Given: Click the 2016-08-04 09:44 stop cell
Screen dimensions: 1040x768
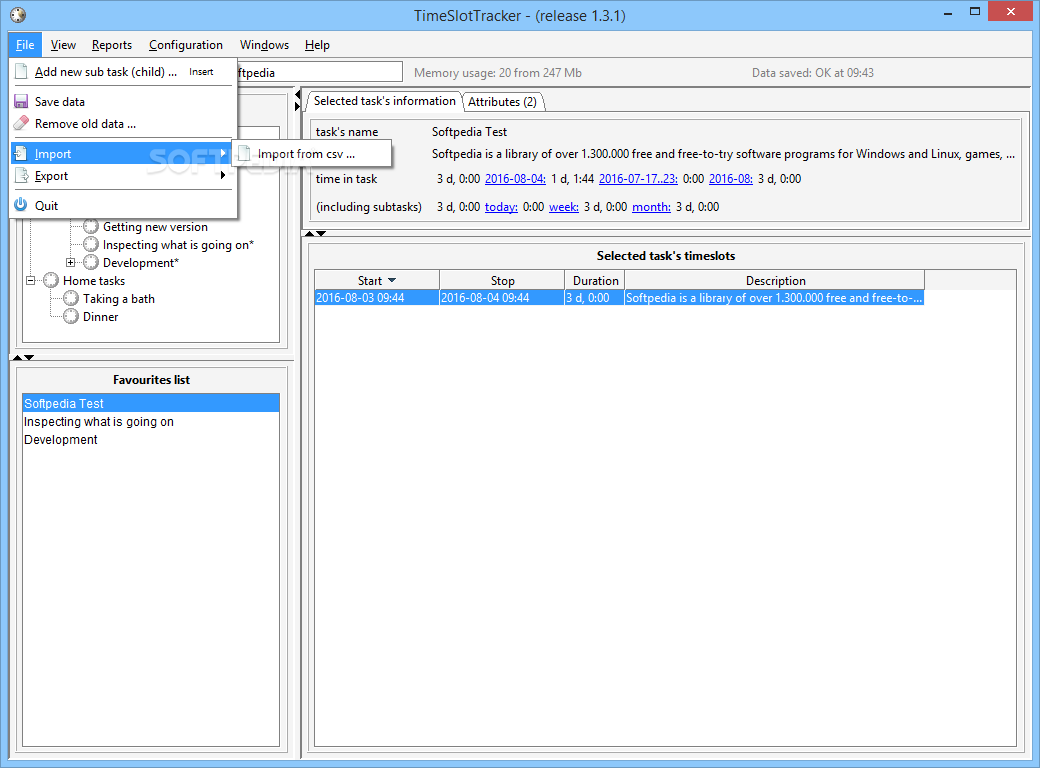Looking at the screenshot, I should (502, 298).
